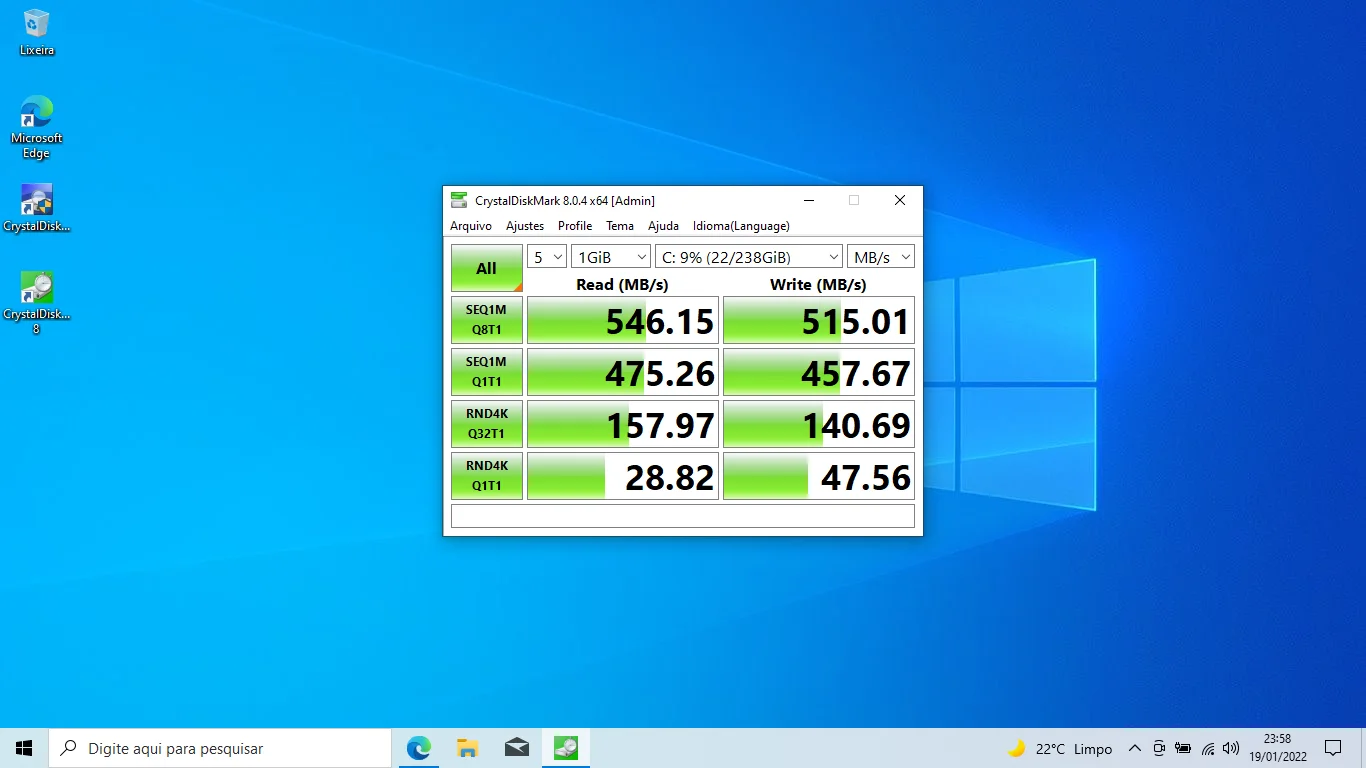This screenshot has width=1366, height=768.
Task: Open the Idioma(Language) menu
Action: (741, 226)
